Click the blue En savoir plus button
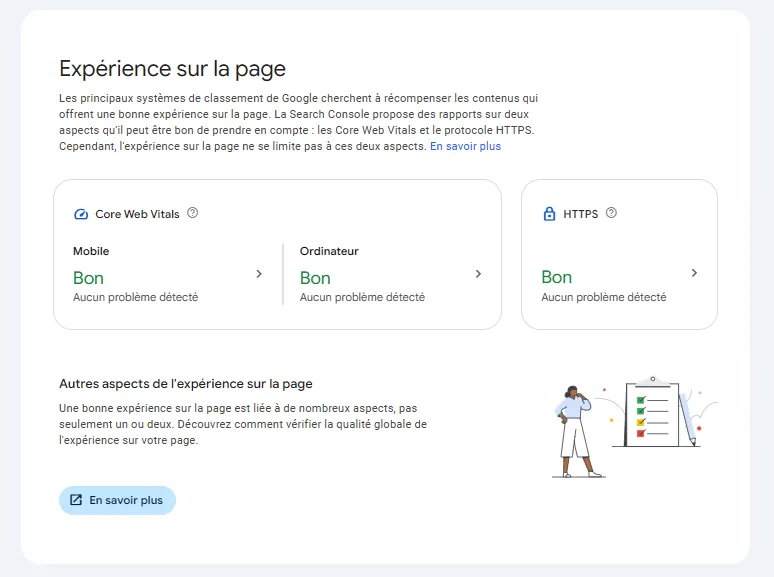Image resolution: width=774 pixels, height=577 pixels. [x=117, y=500]
